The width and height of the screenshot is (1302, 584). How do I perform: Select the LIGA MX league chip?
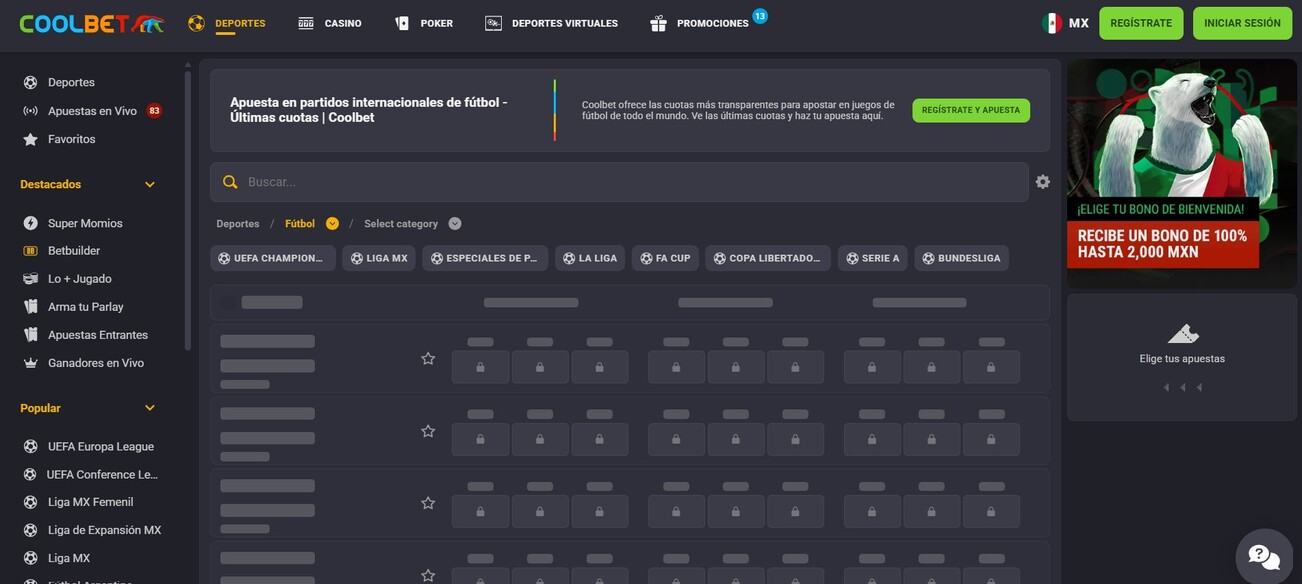(379, 258)
